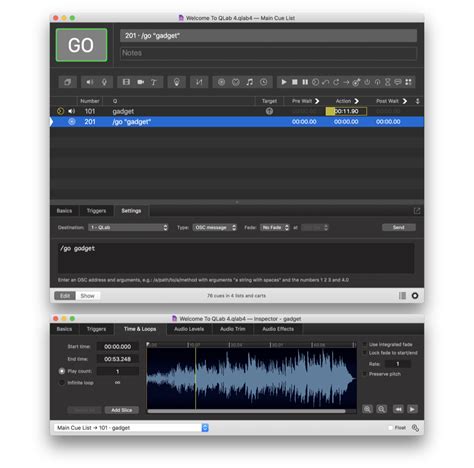Add a Group cue from toolbar

pyautogui.click(x=67, y=82)
